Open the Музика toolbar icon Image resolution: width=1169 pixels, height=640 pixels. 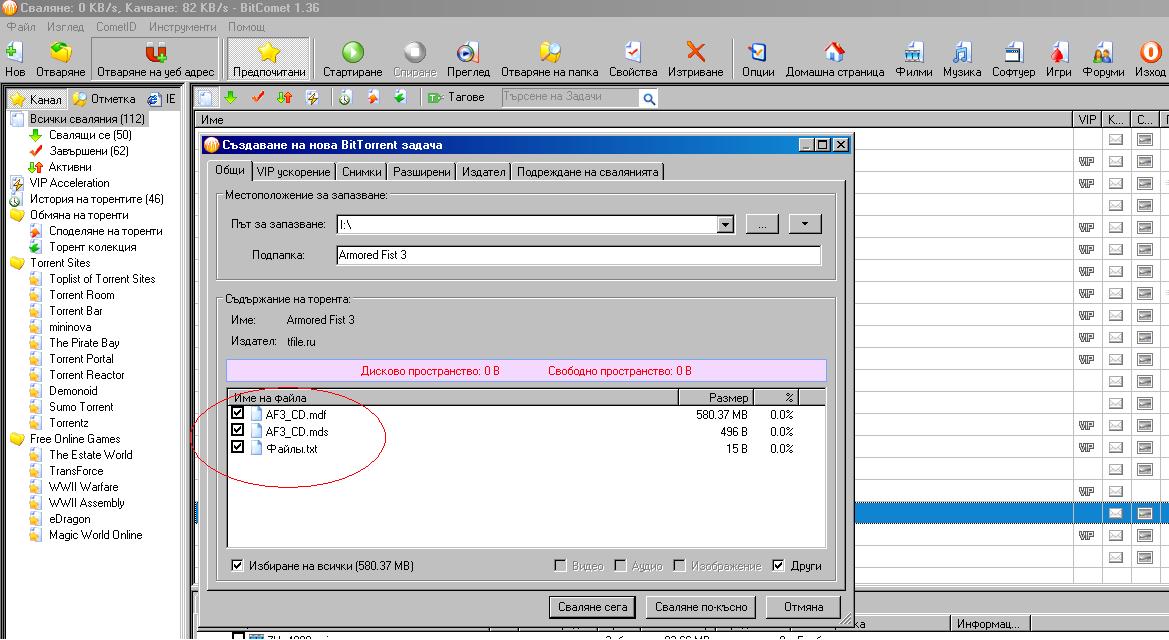pyautogui.click(x=961, y=53)
